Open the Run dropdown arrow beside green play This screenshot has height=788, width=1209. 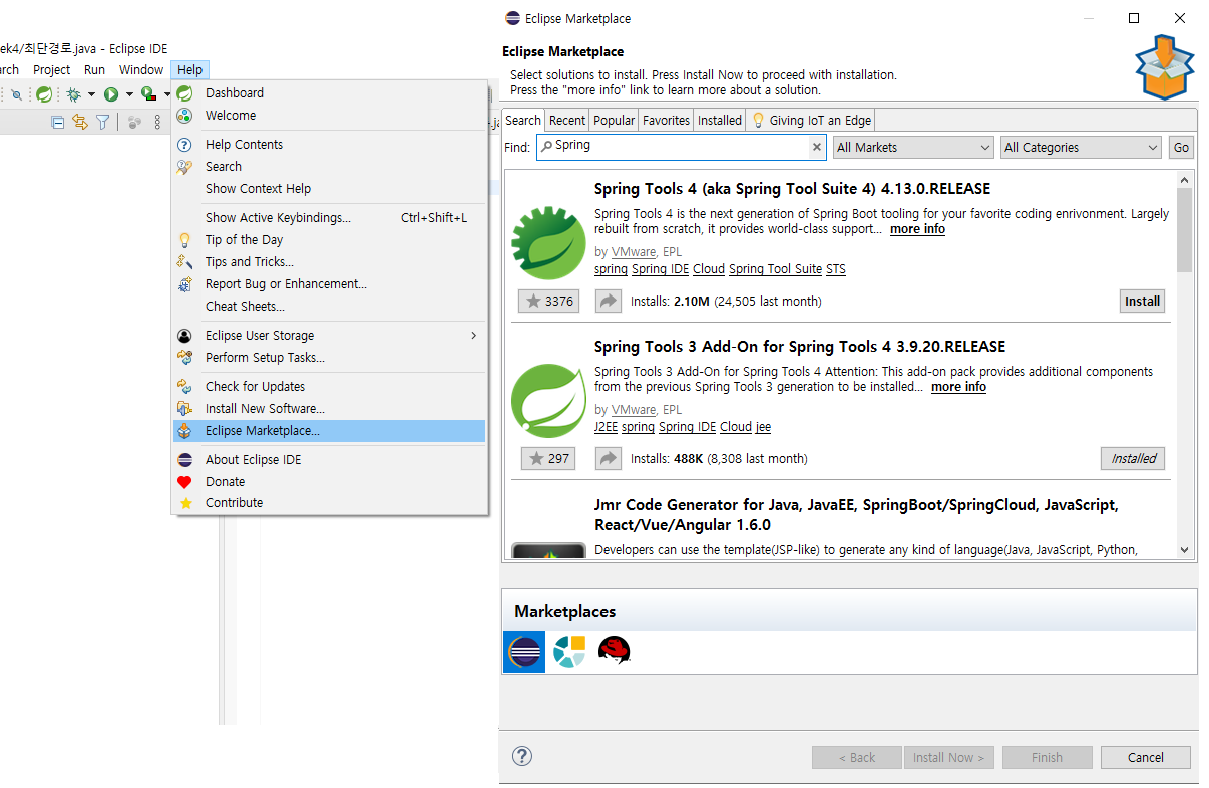[x=129, y=94]
